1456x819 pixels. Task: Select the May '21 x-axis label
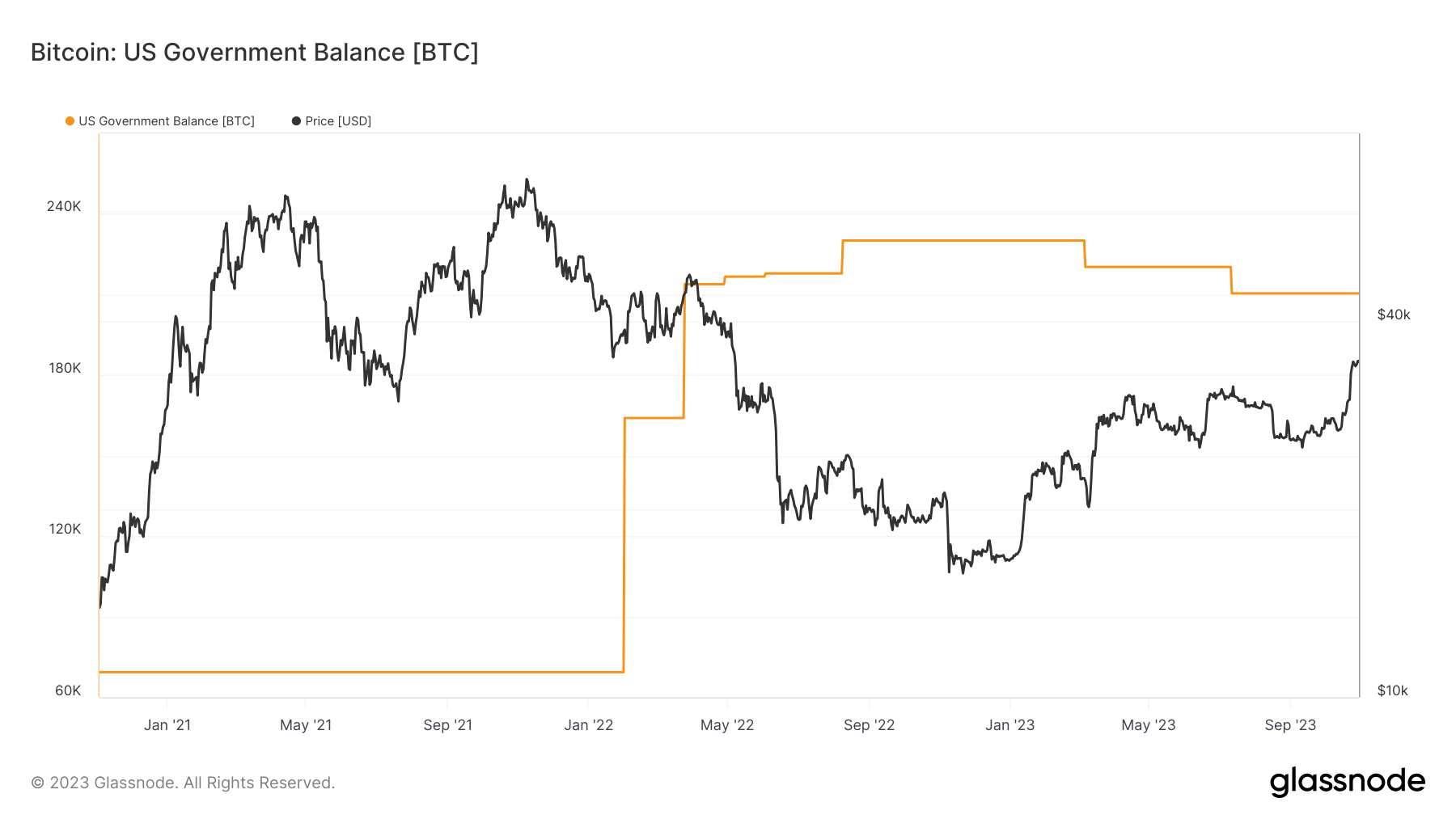306,725
